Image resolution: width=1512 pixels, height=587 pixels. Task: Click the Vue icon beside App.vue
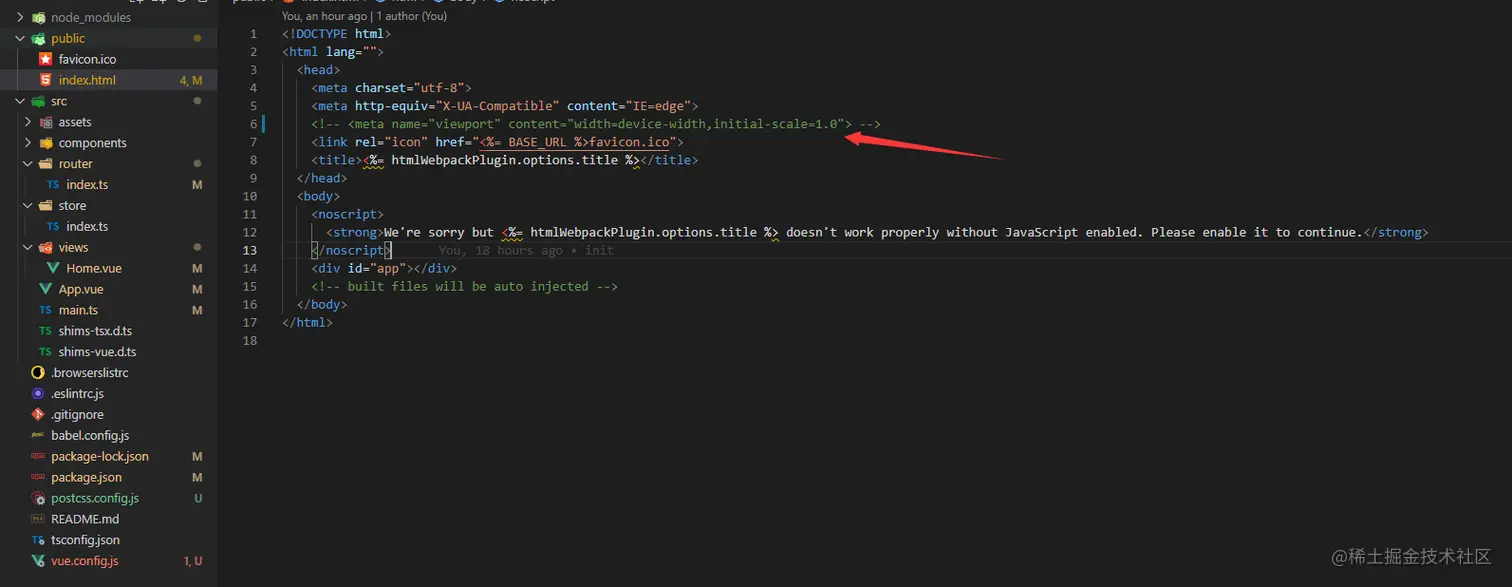pos(45,290)
